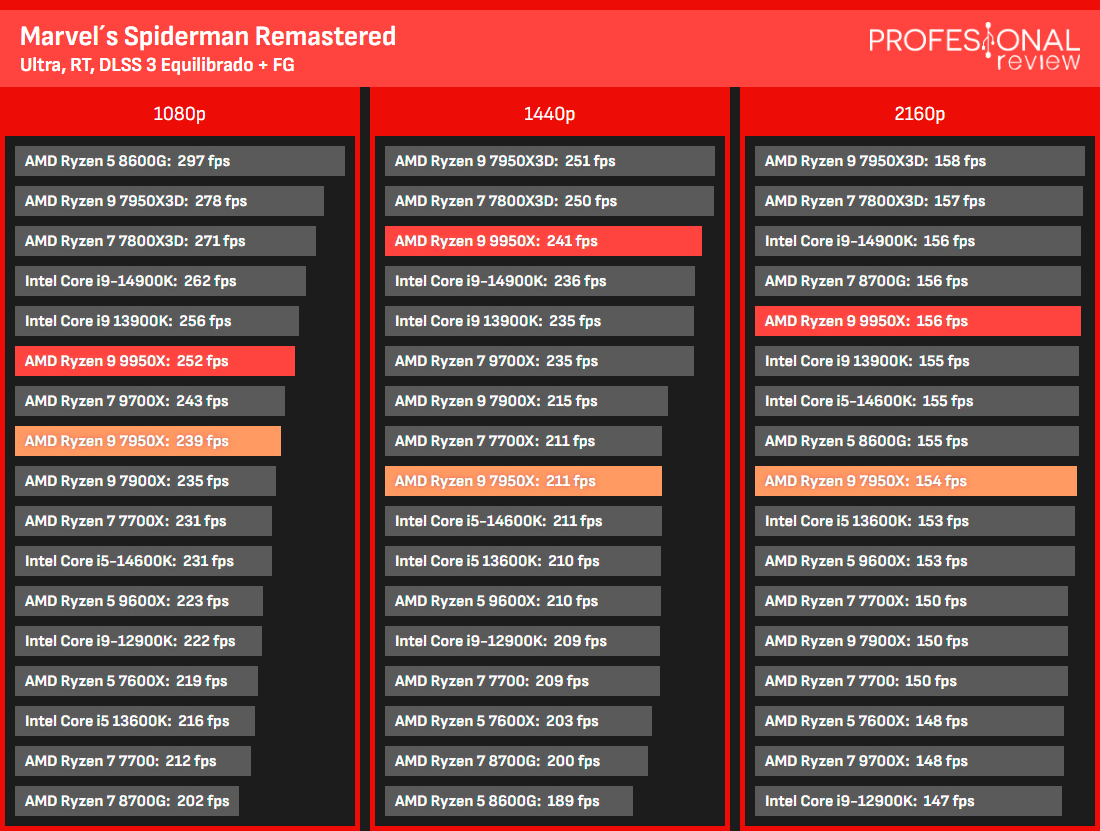Click the Intel Core i9 13900K 235 fps bar
This screenshot has width=1100, height=831.
tap(539, 320)
